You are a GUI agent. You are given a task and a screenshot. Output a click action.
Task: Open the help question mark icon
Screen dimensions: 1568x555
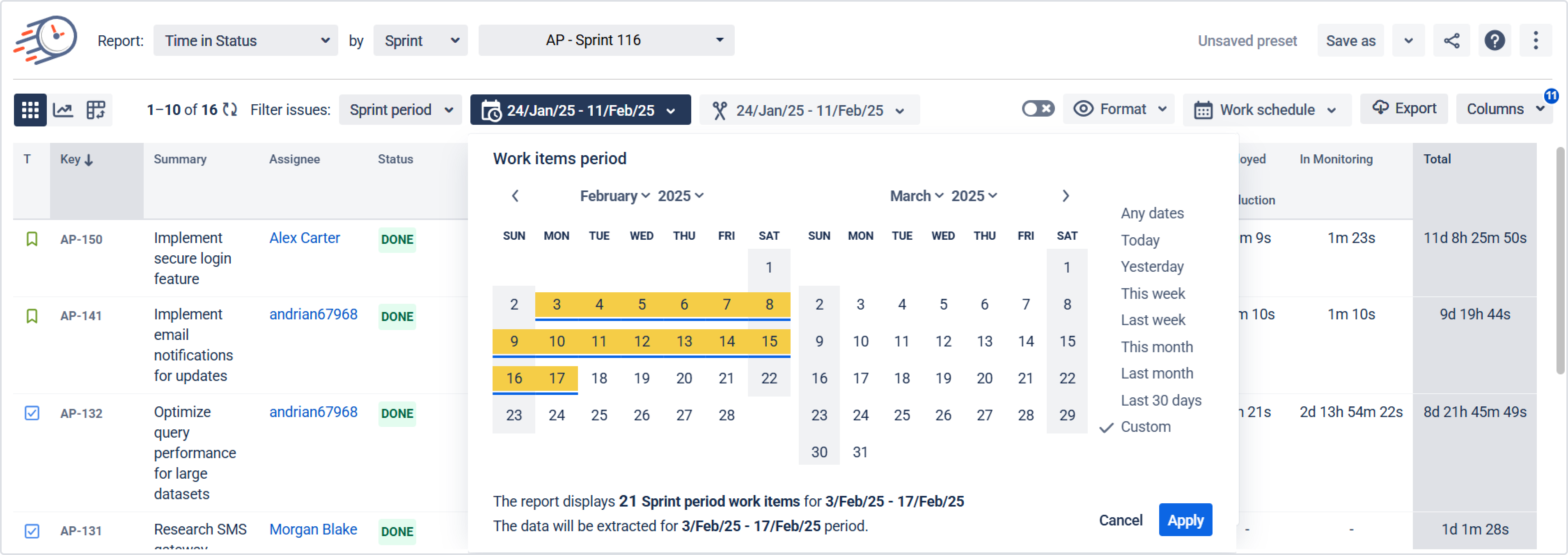(1495, 41)
